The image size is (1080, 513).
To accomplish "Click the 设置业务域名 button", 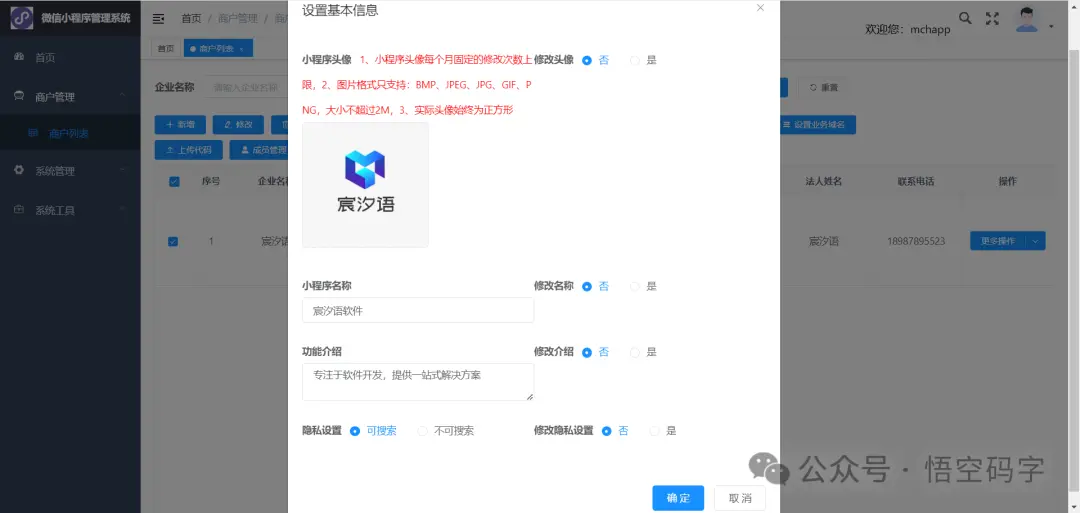I will coord(818,125).
